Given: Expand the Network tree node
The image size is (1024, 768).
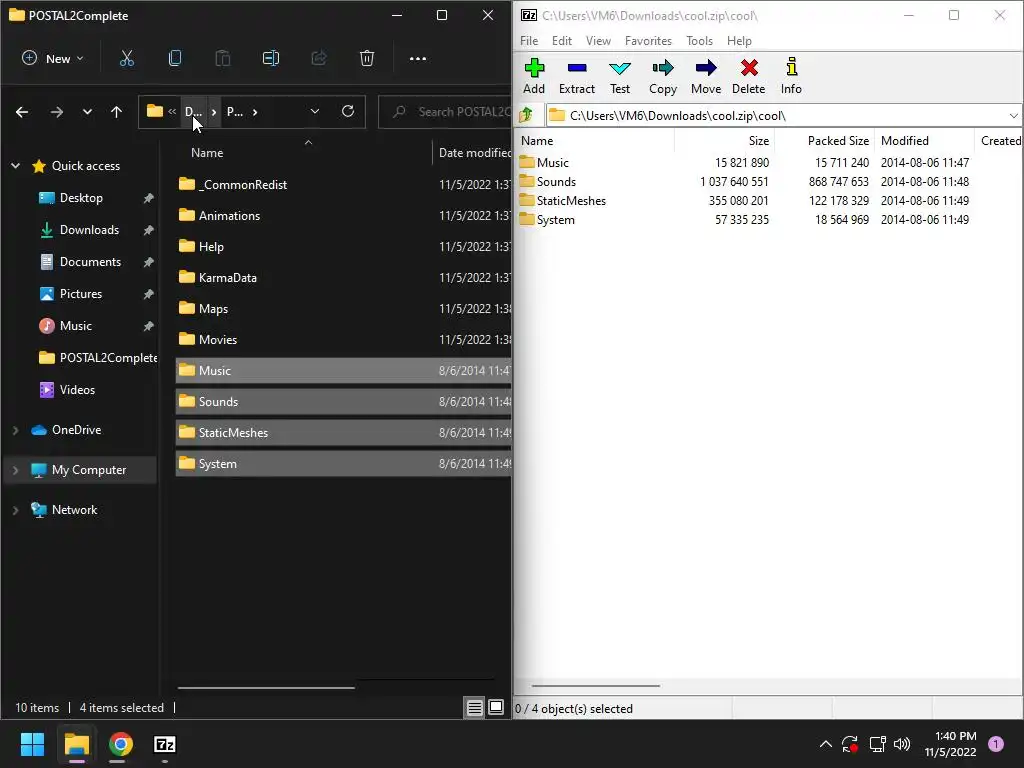Looking at the screenshot, I should tap(16, 510).
